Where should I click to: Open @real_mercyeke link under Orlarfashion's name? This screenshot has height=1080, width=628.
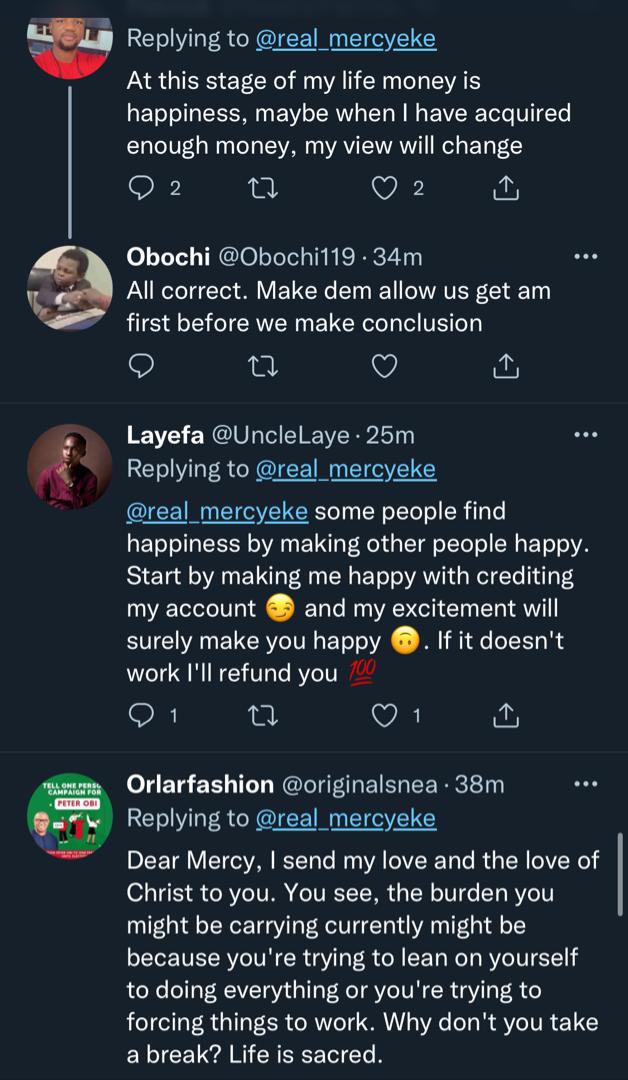click(x=346, y=818)
